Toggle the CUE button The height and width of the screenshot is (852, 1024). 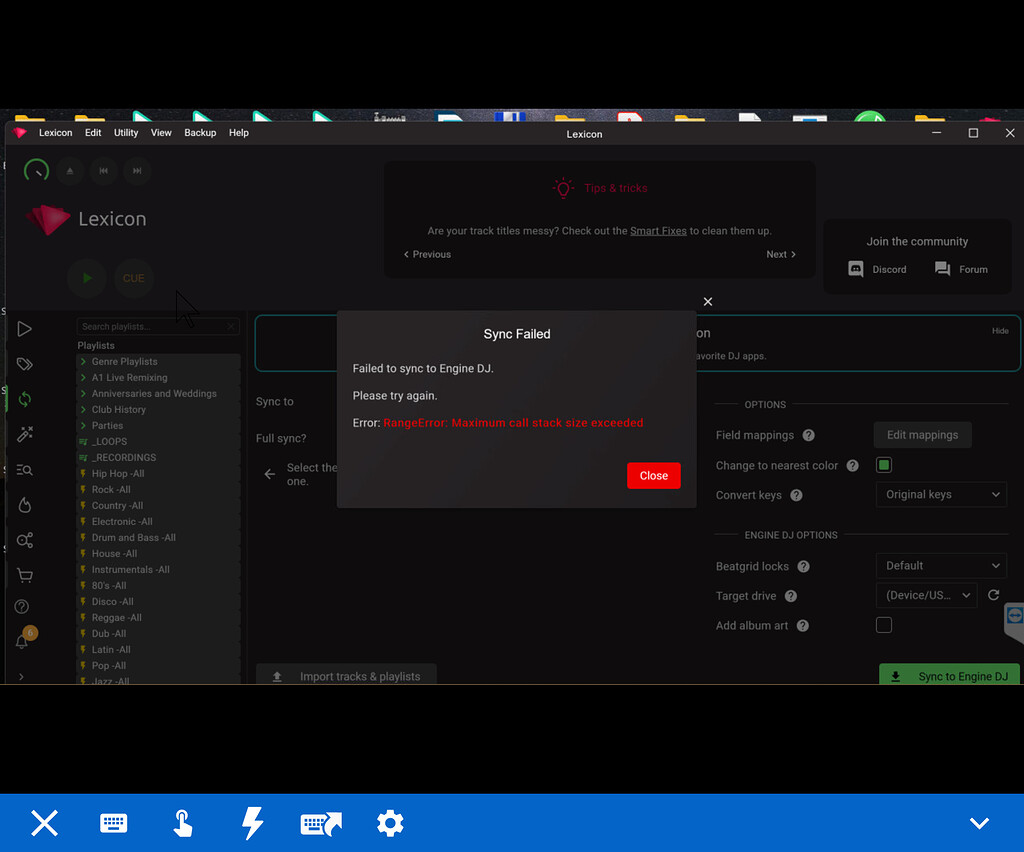coord(133,278)
